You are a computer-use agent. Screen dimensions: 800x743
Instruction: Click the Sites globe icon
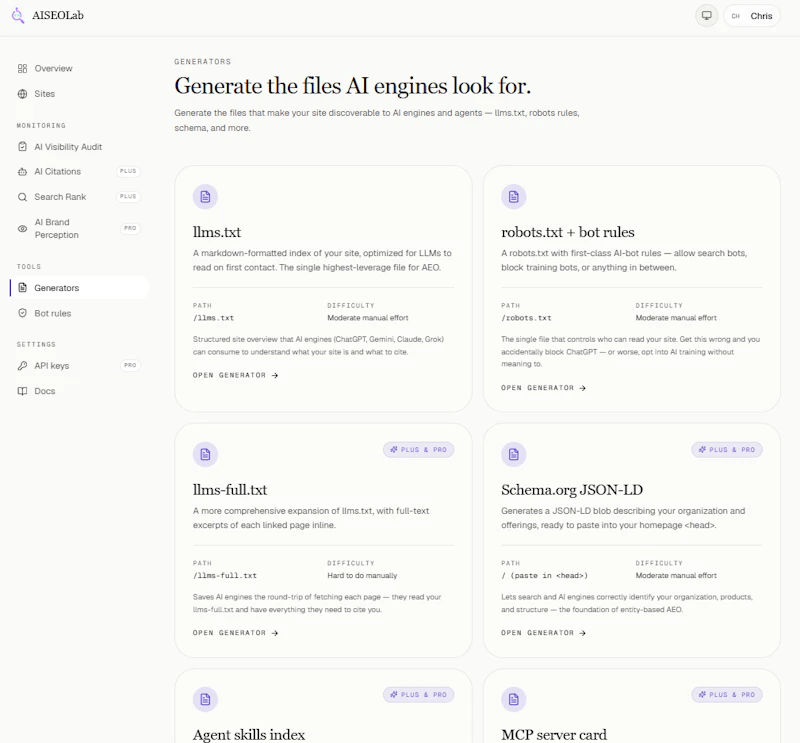coord(22,94)
